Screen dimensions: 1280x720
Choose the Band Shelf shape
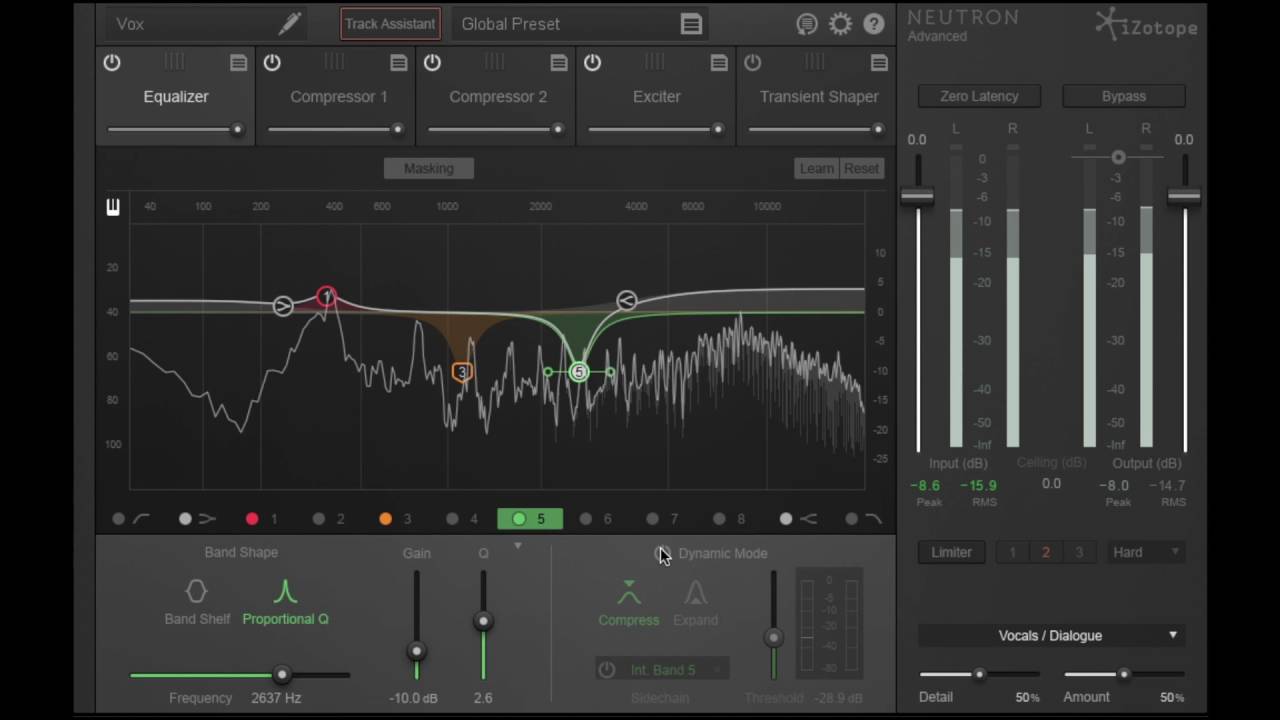coord(197,602)
